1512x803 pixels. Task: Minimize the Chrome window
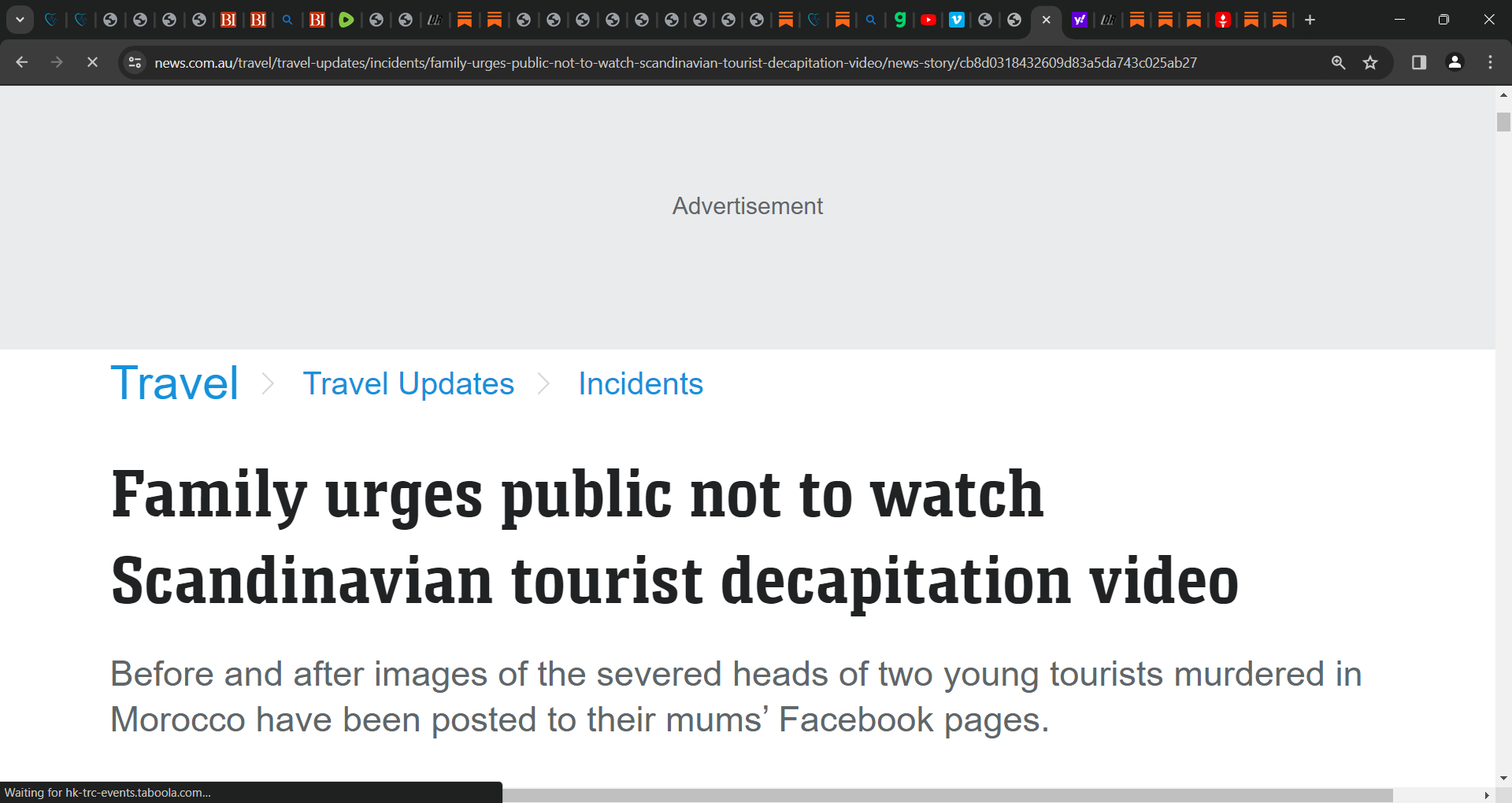1399,20
